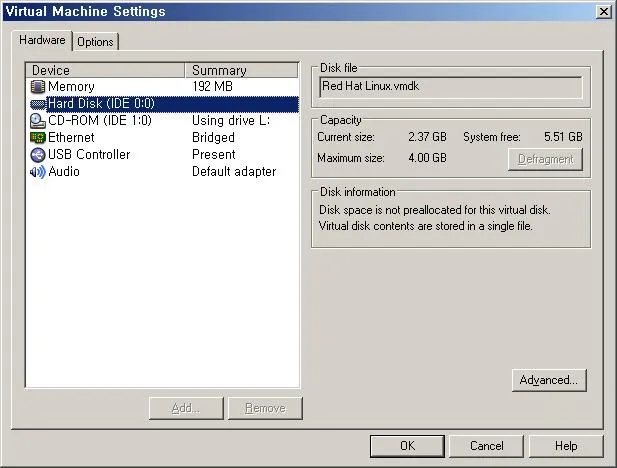Click the Audio speaker icon
The width and height of the screenshot is (617, 468).
(x=38, y=172)
